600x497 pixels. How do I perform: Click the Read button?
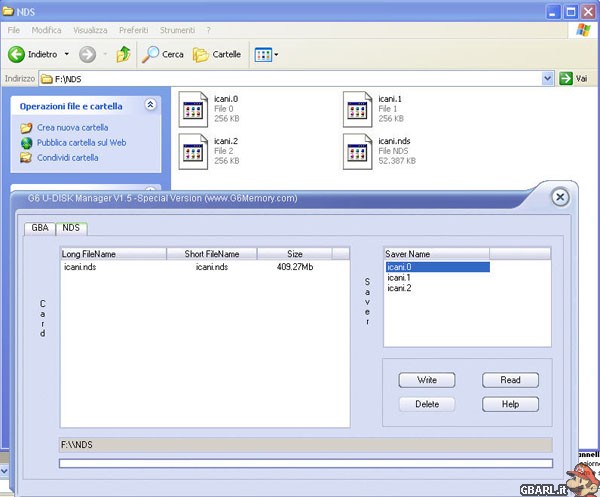click(510, 380)
